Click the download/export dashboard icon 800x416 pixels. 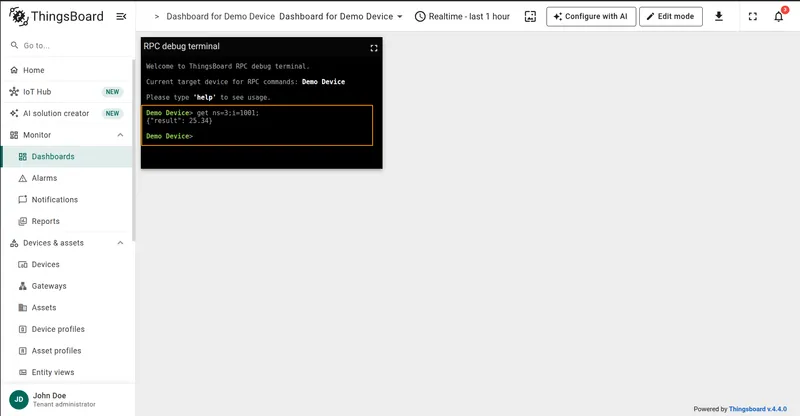(x=718, y=16)
